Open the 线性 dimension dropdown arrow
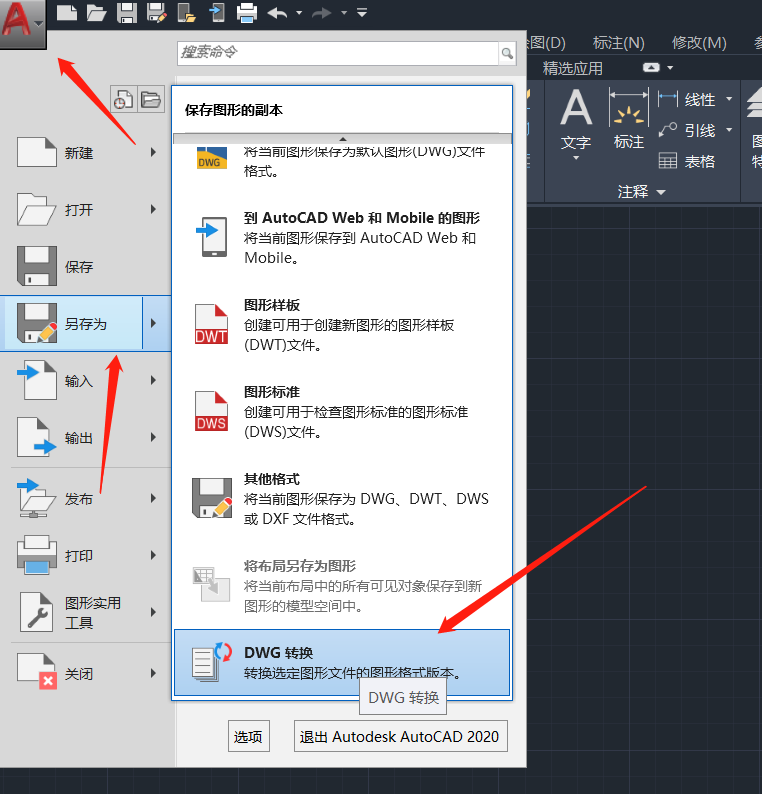Screen dimensions: 762x794 [x=729, y=99]
